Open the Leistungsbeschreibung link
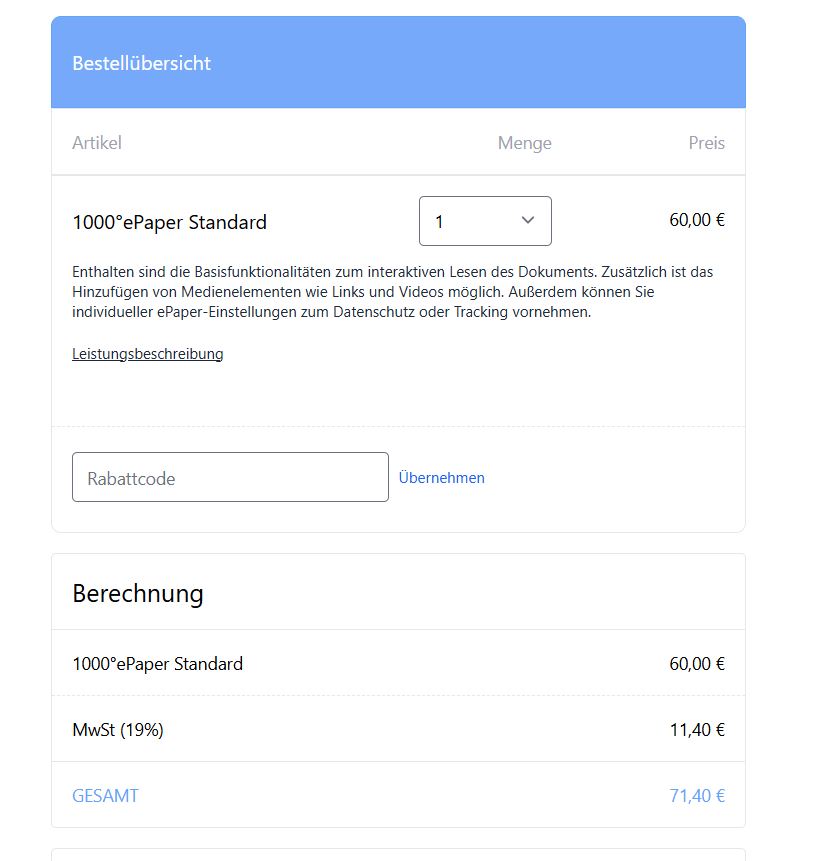833x861 pixels. 148,354
